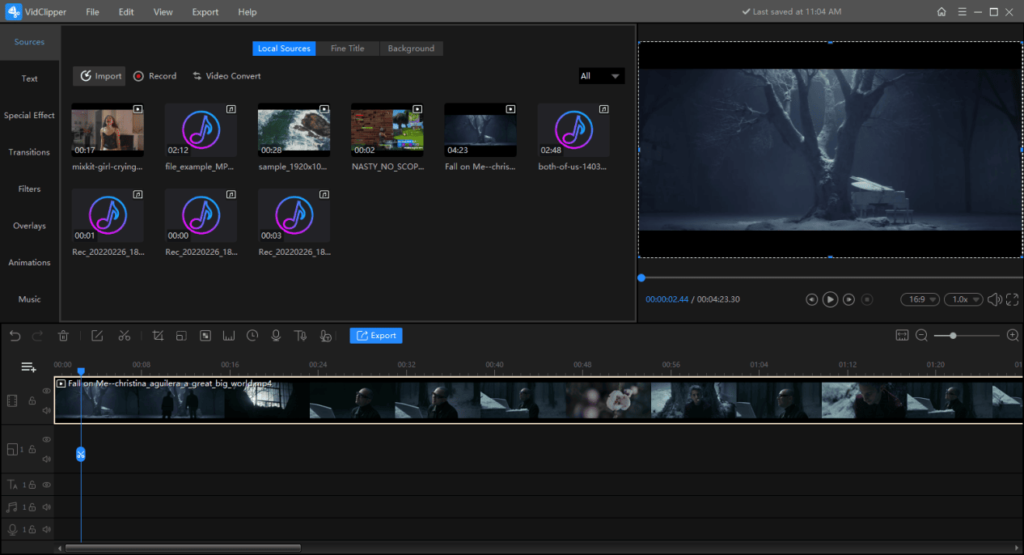Switch to the Fine Title tab
This screenshot has width=1024, height=555.
[x=347, y=48]
